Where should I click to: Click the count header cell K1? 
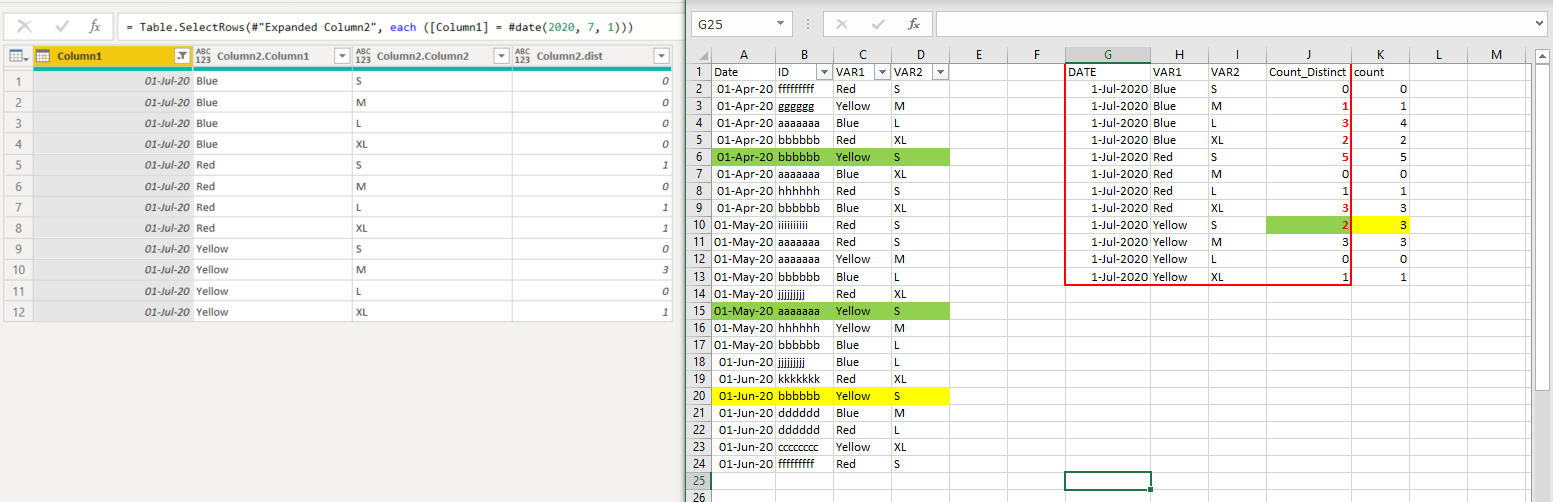tap(1380, 72)
